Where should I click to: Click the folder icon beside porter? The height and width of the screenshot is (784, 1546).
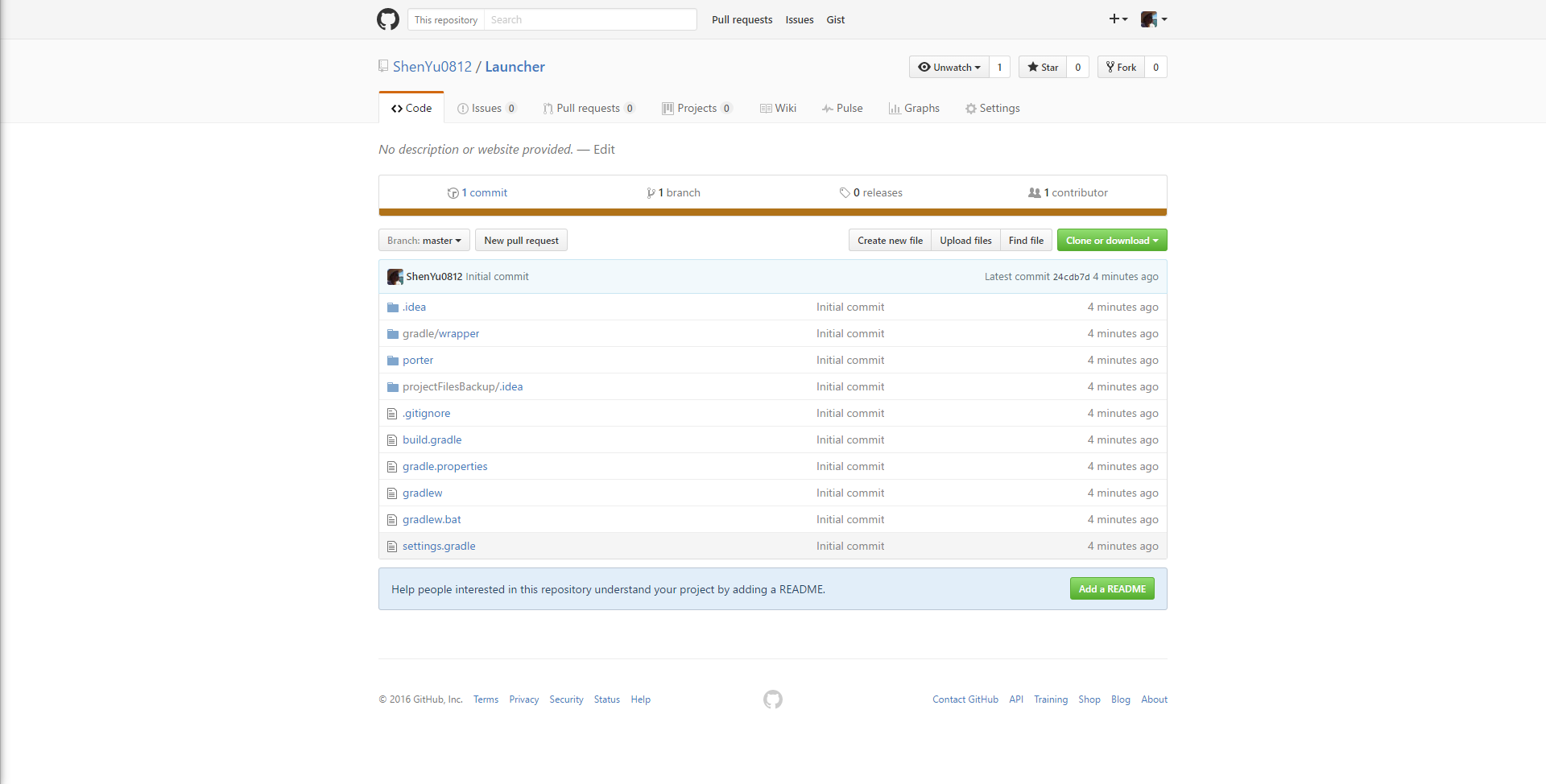click(x=393, y=360)
